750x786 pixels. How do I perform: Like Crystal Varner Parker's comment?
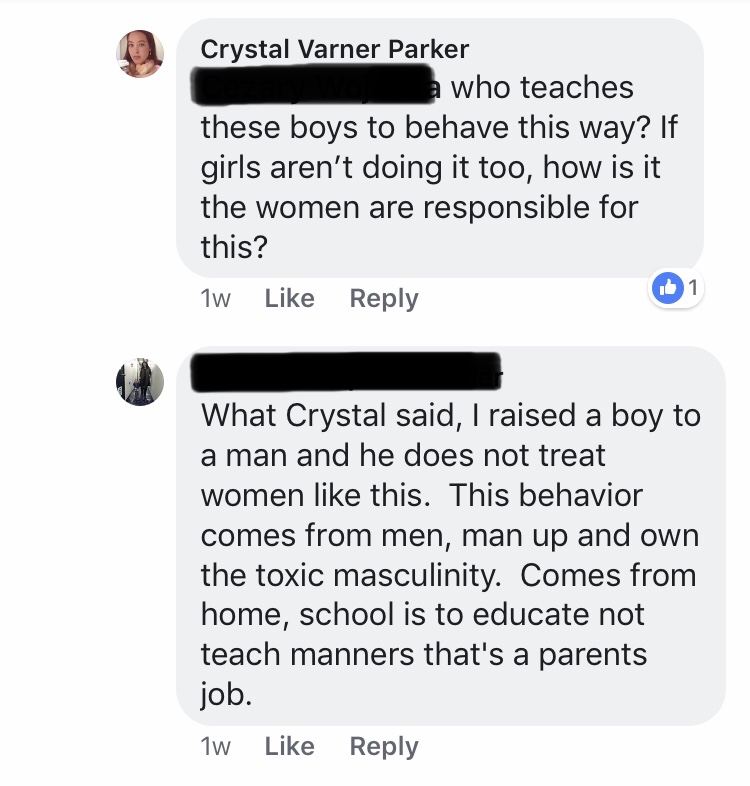(289, 298)
